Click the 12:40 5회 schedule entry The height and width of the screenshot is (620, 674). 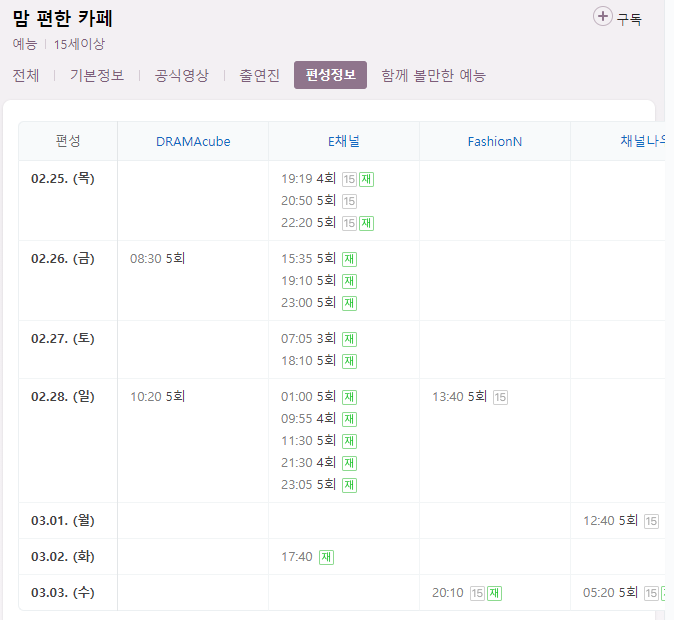tap(610, 520)
